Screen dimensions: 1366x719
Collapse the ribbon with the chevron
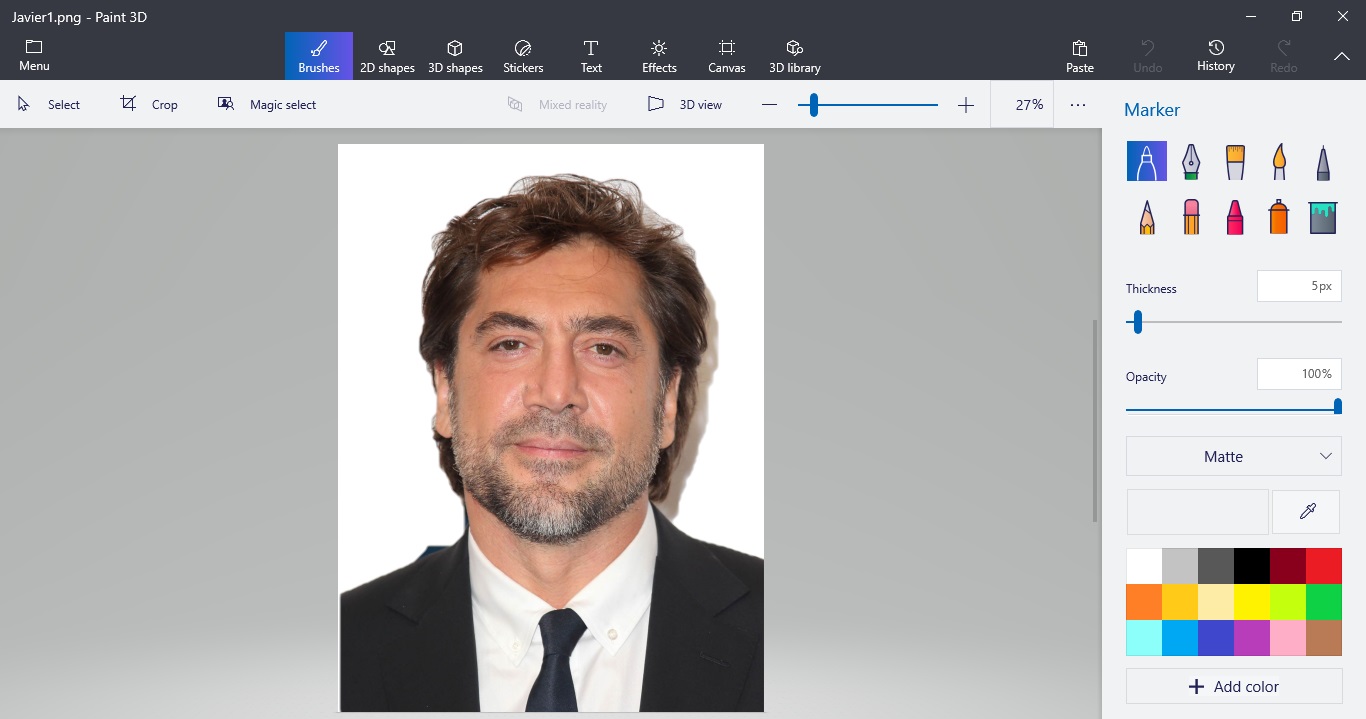1341,56
